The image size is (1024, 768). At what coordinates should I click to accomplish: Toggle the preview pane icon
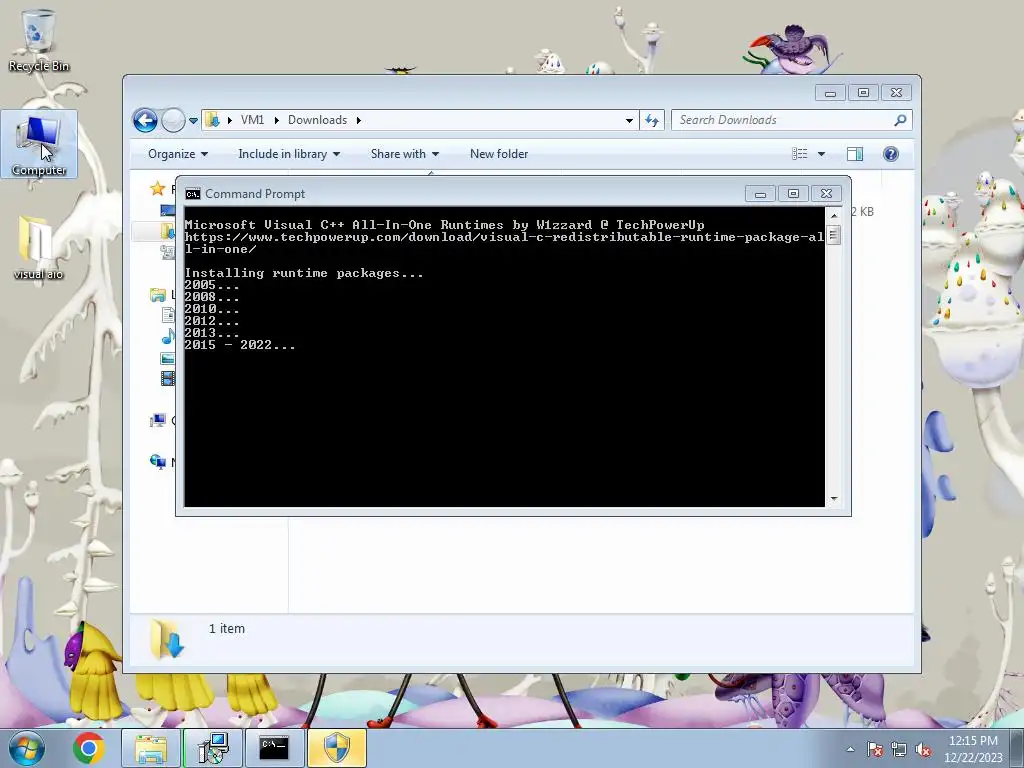click(x=855, y=154)
